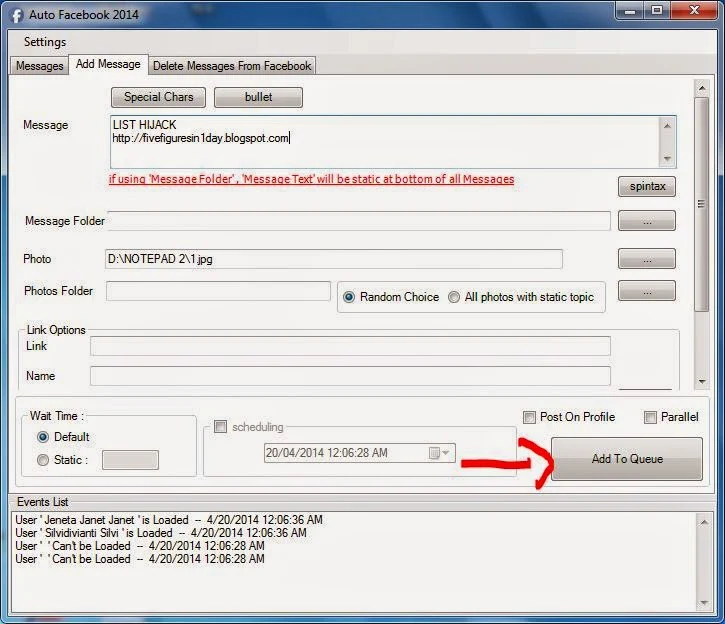Click the Link input field

click(x=350, y=346)
